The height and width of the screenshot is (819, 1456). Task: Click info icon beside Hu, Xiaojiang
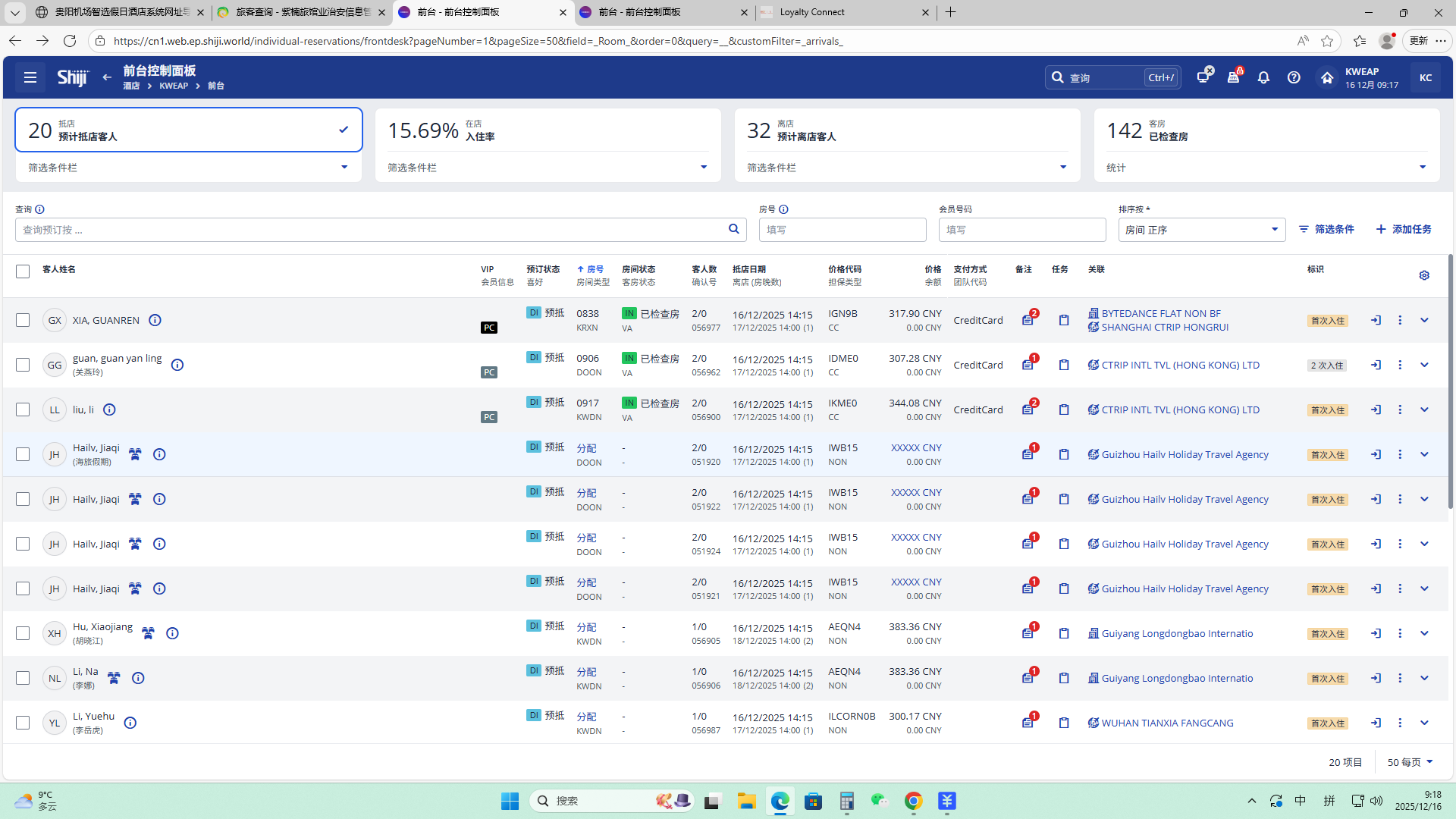tap(172, 633)
